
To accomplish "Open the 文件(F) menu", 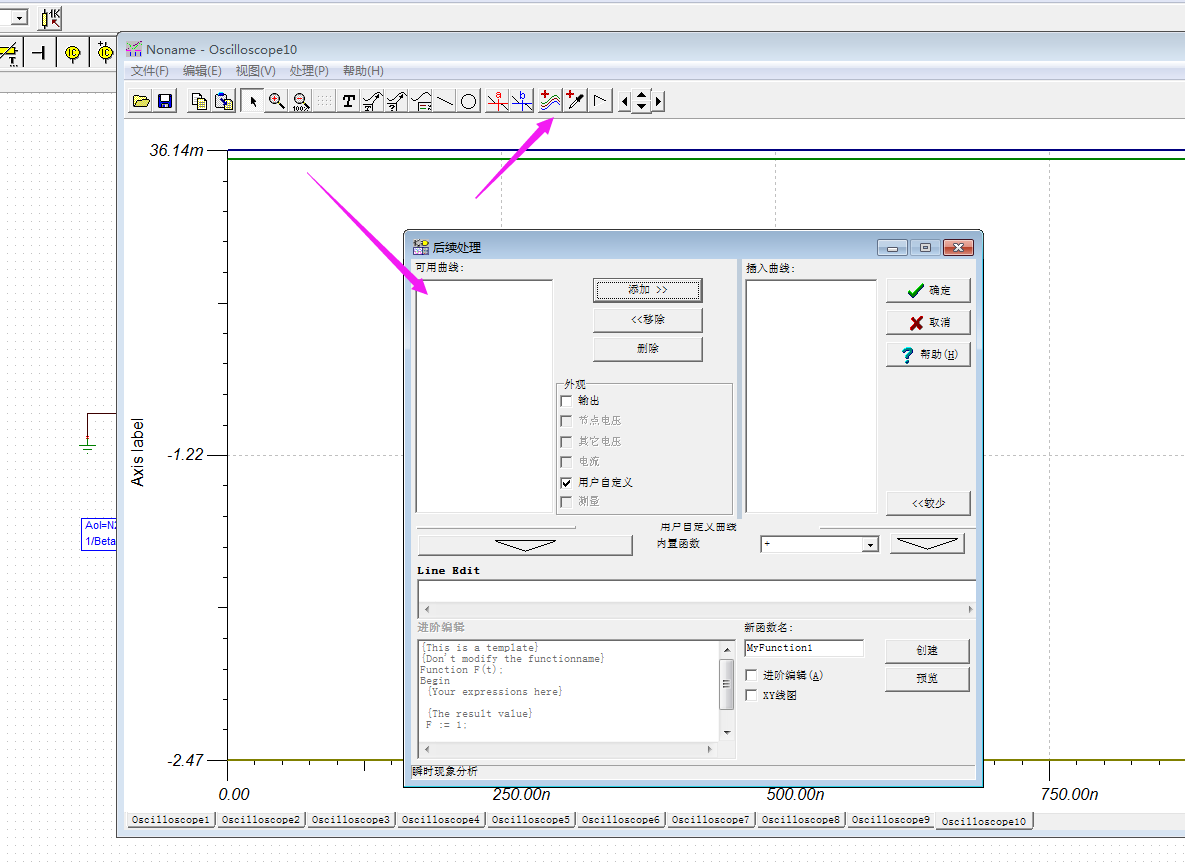I will click(x=150, y=70).
